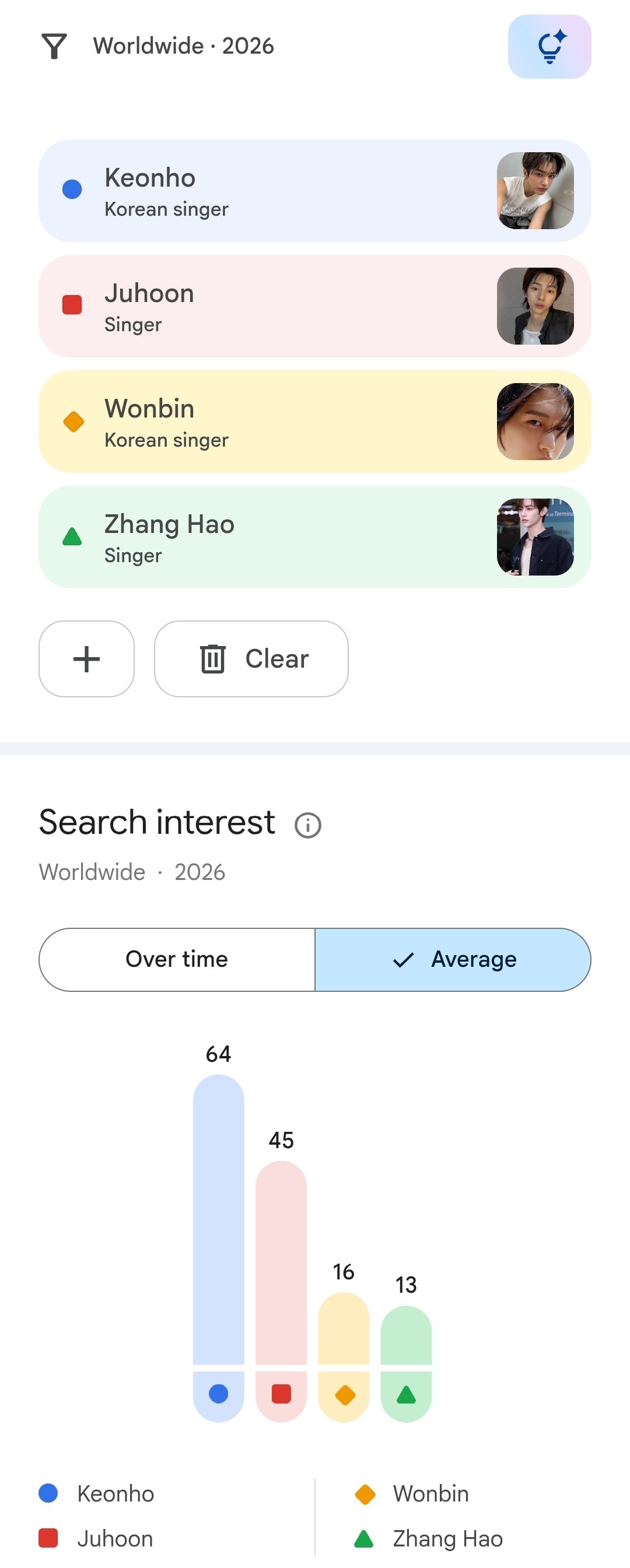Viewport: 630px width, 1568px height.
Task: Click the pink Juhoon bar showing 45
Action: 281,1262
